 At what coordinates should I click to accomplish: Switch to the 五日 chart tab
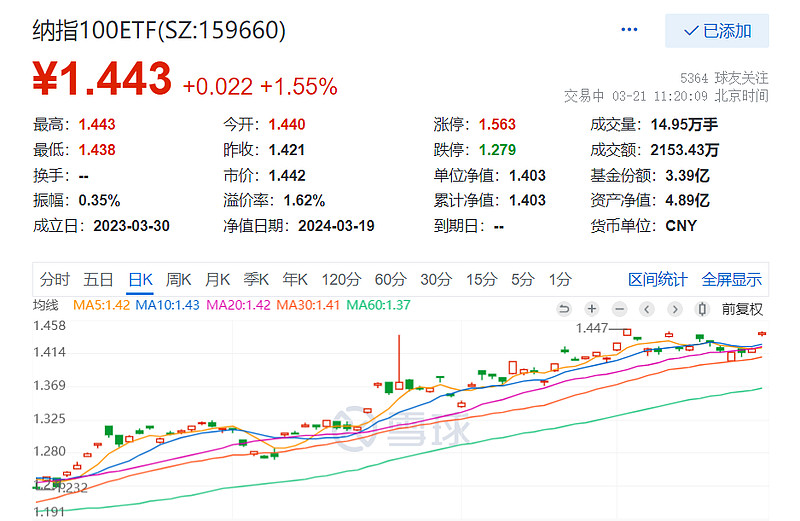pyautogui.click(x=98, y=280)
